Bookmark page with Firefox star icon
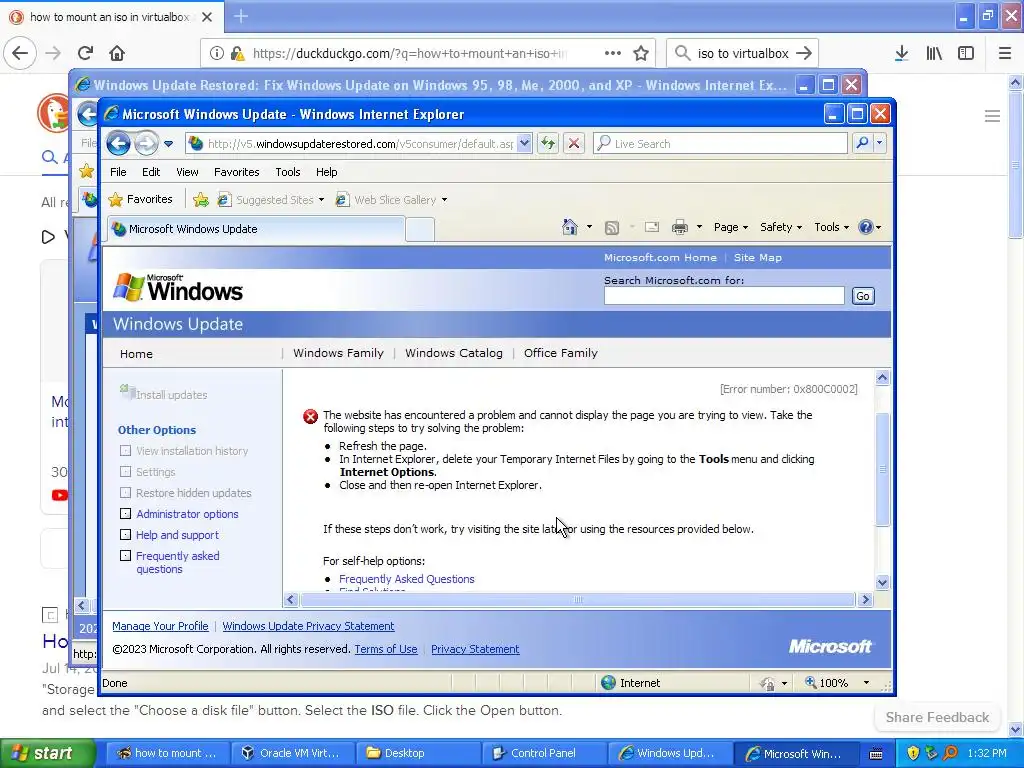1024x768 pixels. [x=641, y=53]
